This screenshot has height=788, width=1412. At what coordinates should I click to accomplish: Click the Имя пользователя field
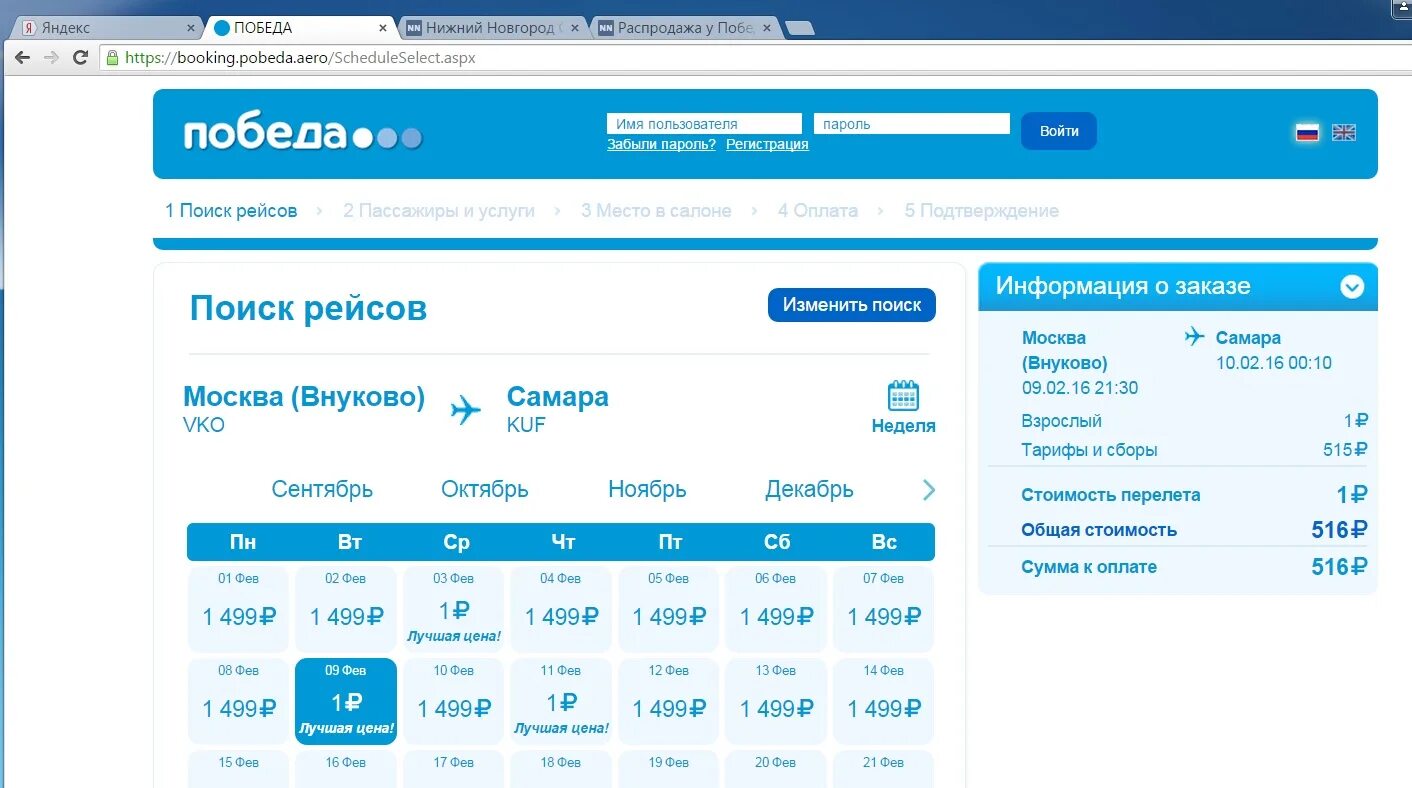tap(704, 124)
